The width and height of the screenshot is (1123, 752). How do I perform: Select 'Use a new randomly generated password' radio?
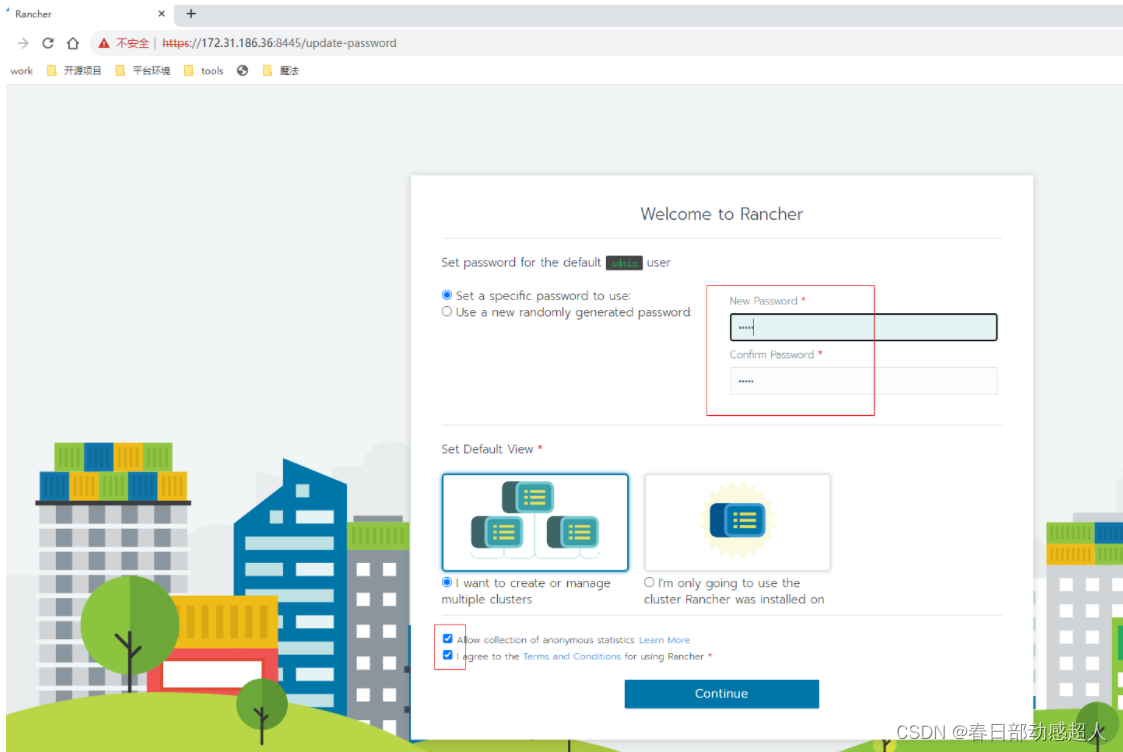click(x=447, y=312)
